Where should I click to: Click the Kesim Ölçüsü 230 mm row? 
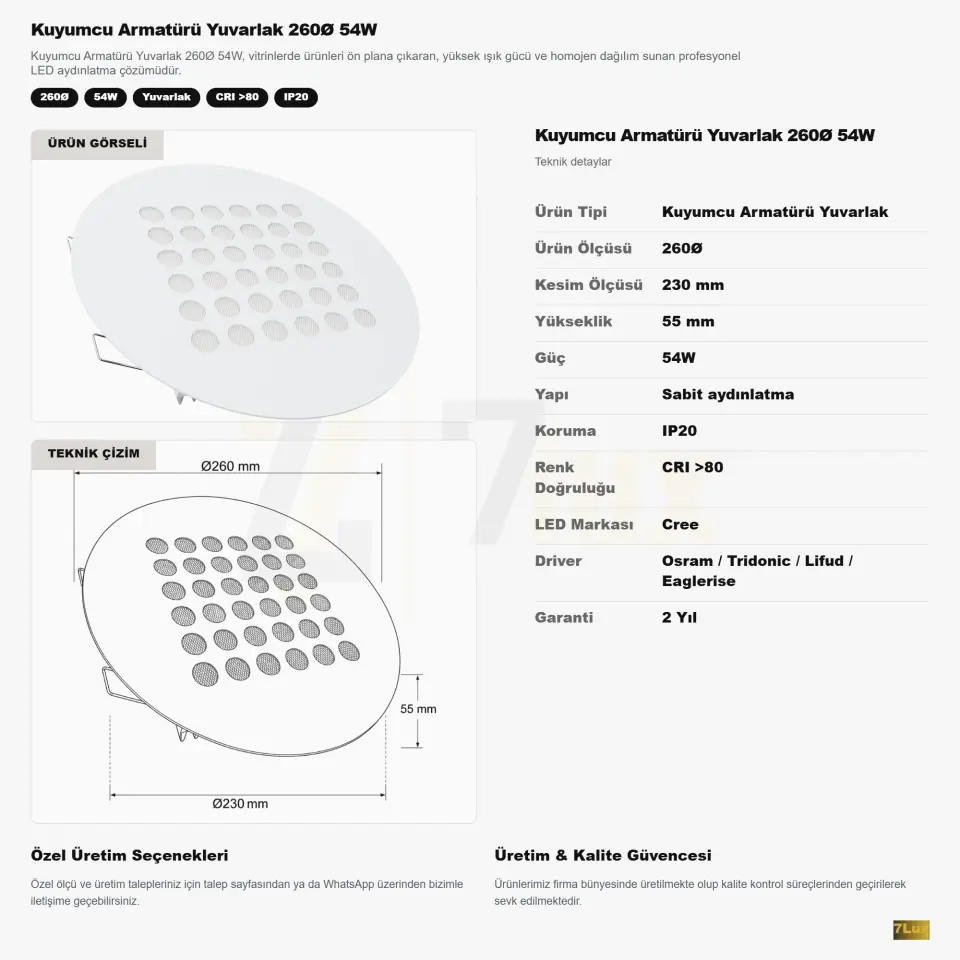[732, 285]
